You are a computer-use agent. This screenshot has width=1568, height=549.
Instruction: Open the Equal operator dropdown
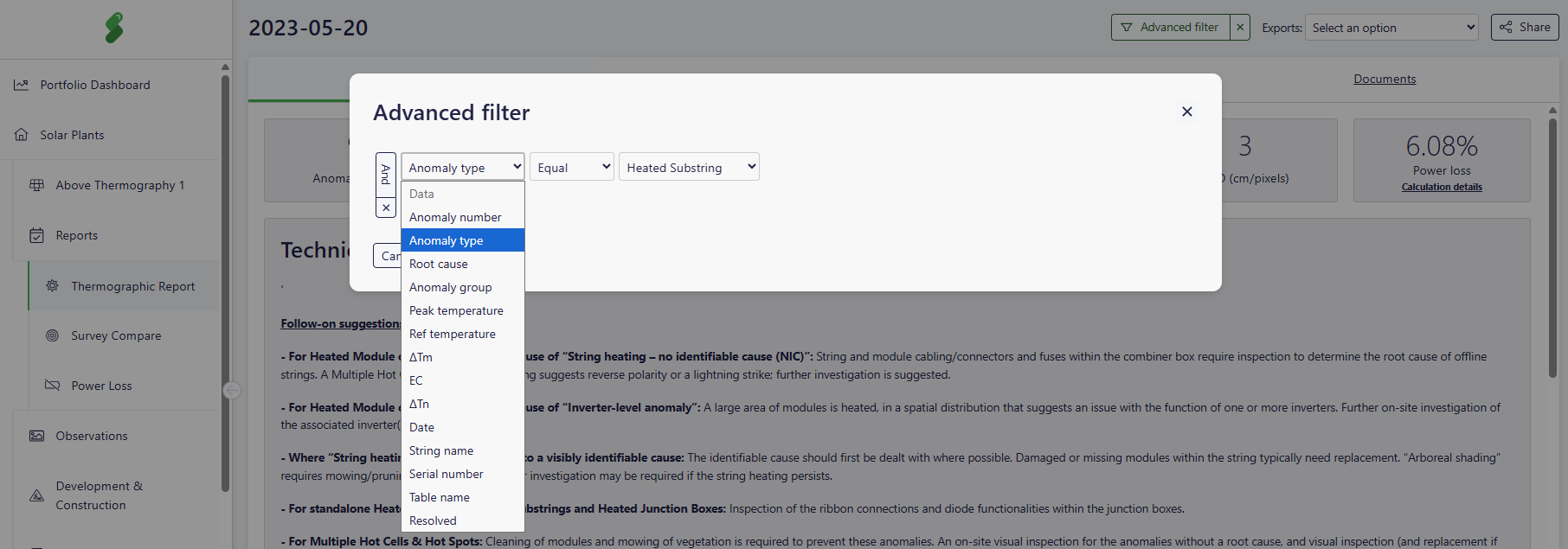(571, 167)
